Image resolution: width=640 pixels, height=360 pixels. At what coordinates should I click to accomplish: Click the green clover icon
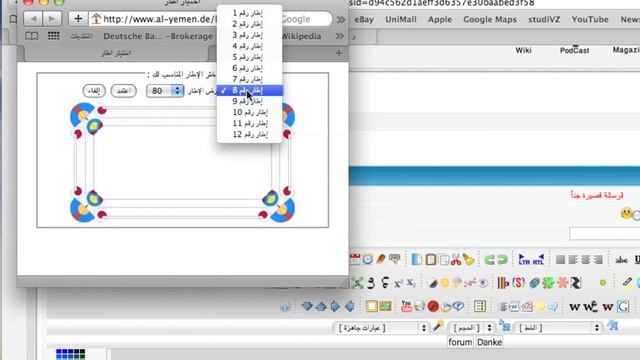click(x=548, y=283)
